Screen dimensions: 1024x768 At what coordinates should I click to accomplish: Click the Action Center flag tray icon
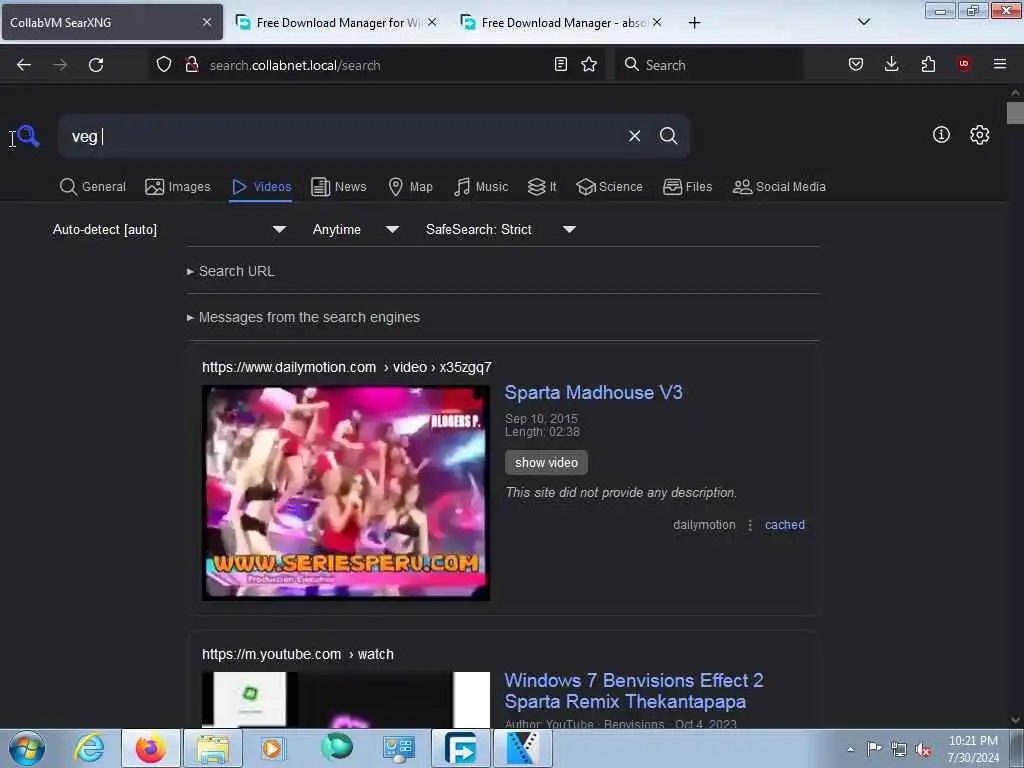[874, 749]
